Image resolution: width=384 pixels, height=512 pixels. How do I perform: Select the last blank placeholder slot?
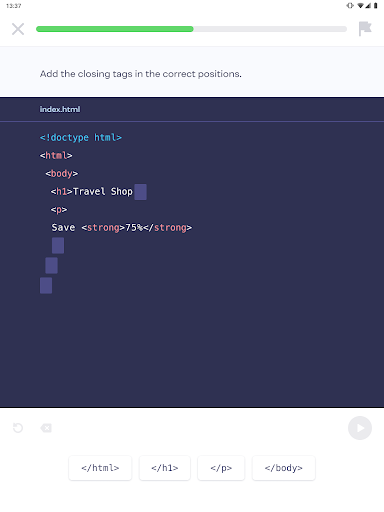point(46,285)
